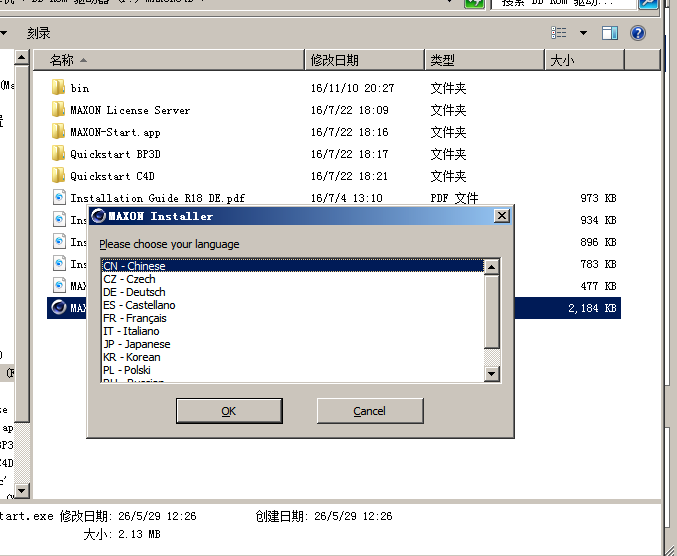Click the search magnifier icon
This screenshot has width=677, height=556.
(x=649, y=3)
